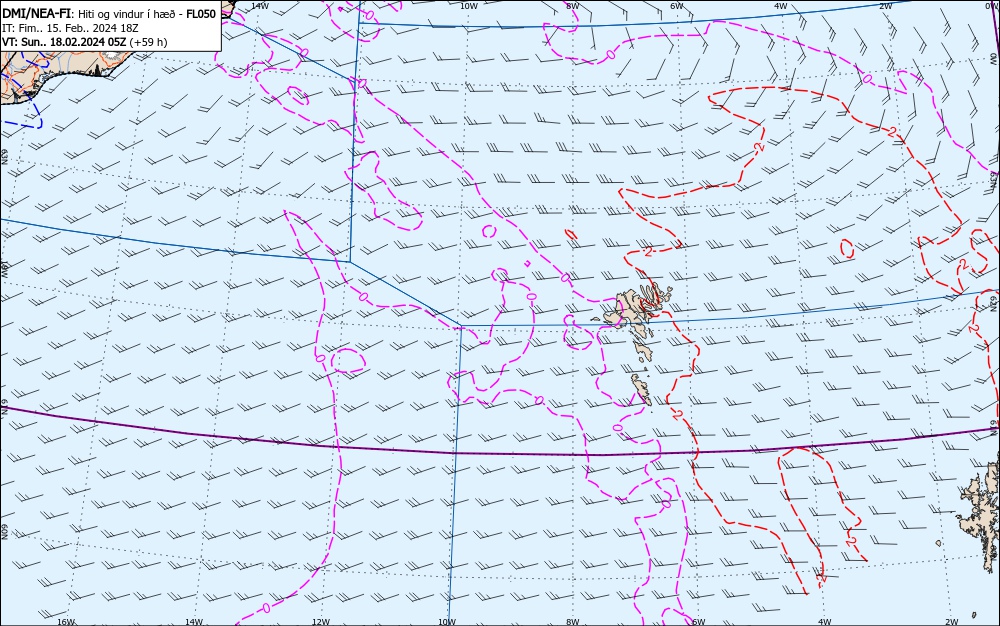Viewport: 1000px width, 626px height.
Task: Click the "2W" longitude label on the top axis
Action: pyautogui.click(x=885, y=6)
